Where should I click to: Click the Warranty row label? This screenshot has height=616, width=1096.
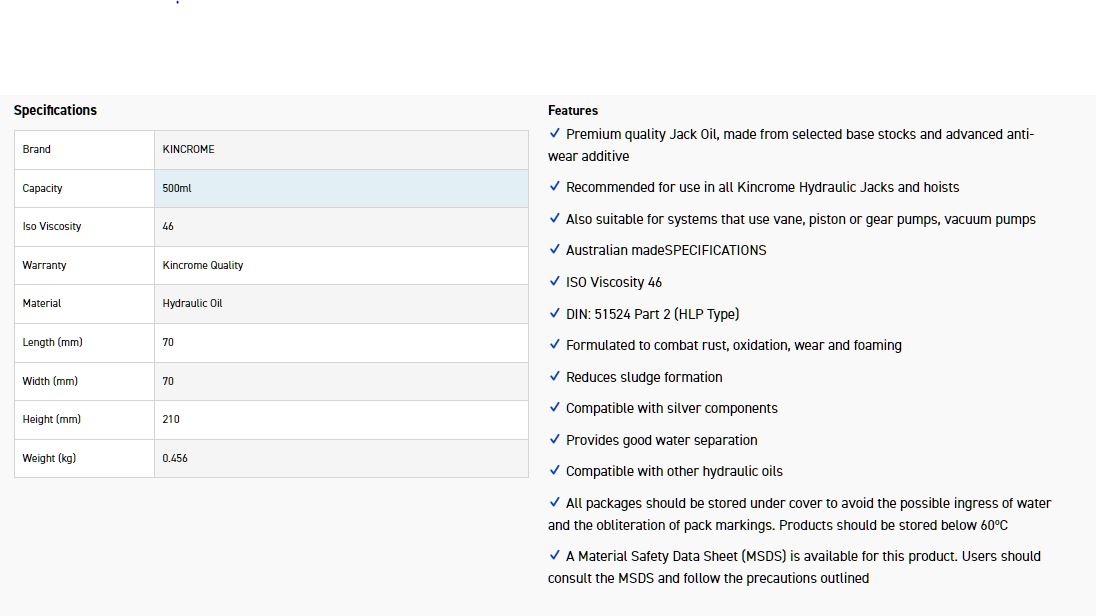tap(44, 265)
